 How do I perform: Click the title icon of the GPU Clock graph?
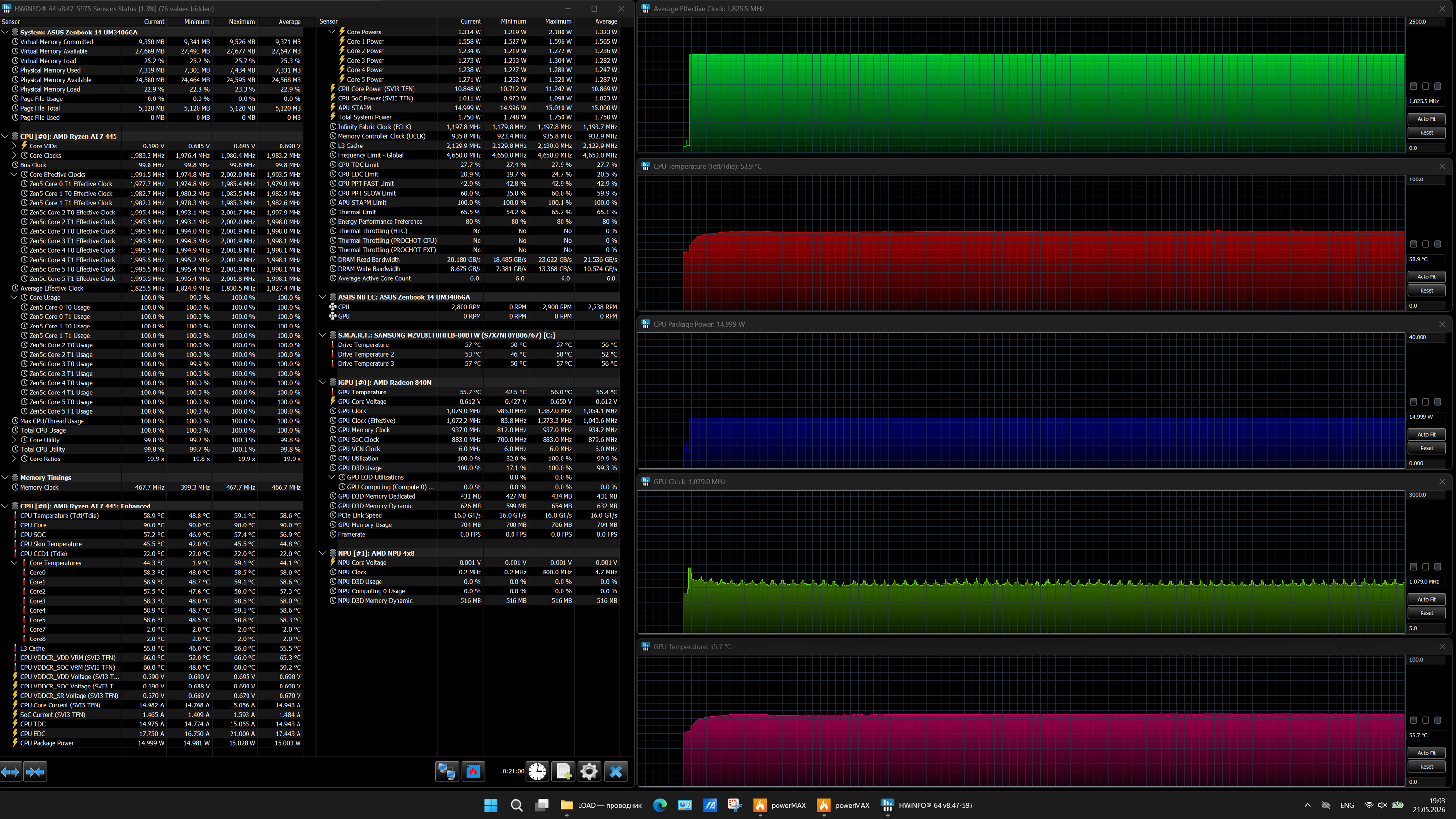646,482
